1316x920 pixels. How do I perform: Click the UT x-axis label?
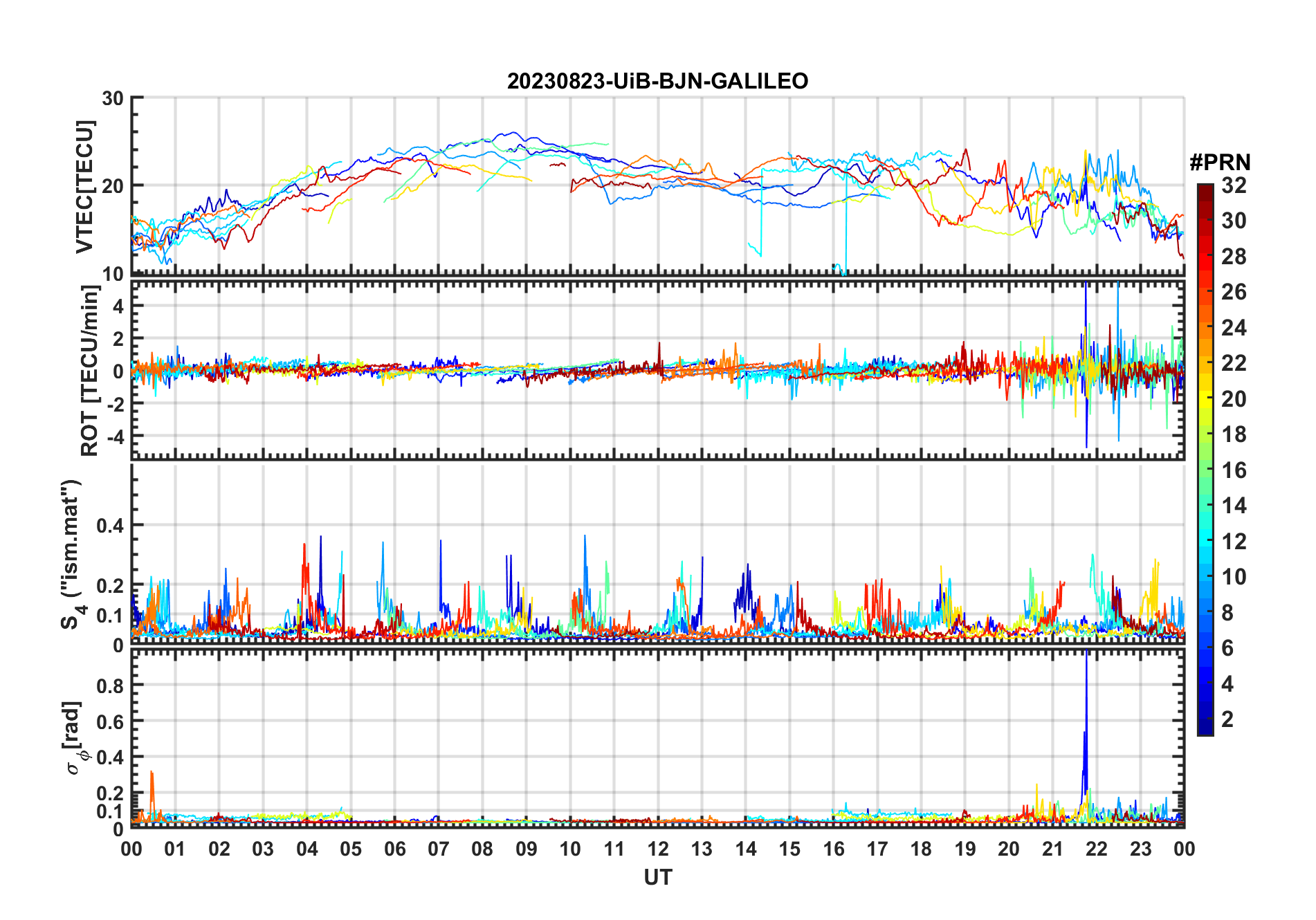657,877
